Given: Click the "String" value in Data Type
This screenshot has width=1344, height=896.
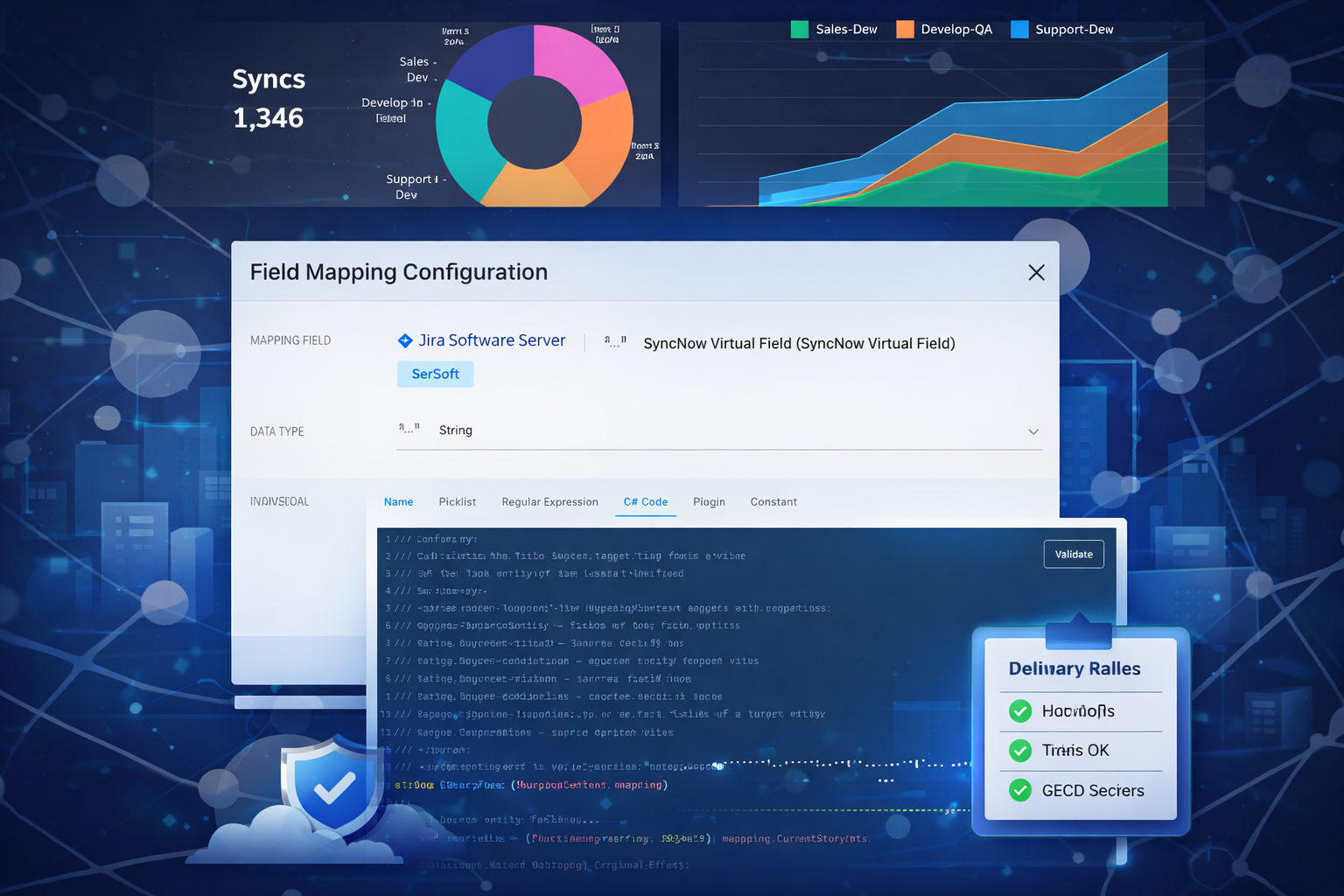Looking at the screenshot, I should click(x=455, y=430).
